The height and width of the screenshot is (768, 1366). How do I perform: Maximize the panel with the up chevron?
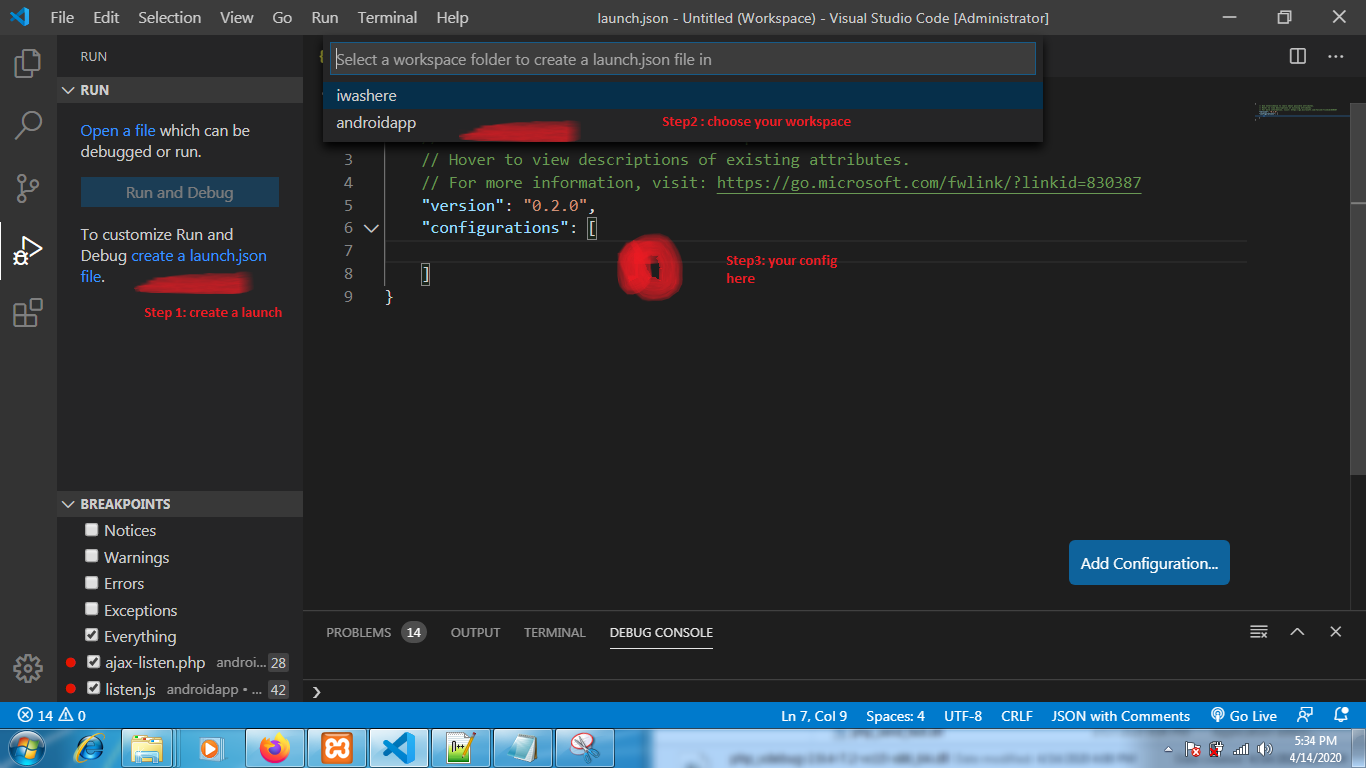pyautogui.click(x=1297, y=632)
